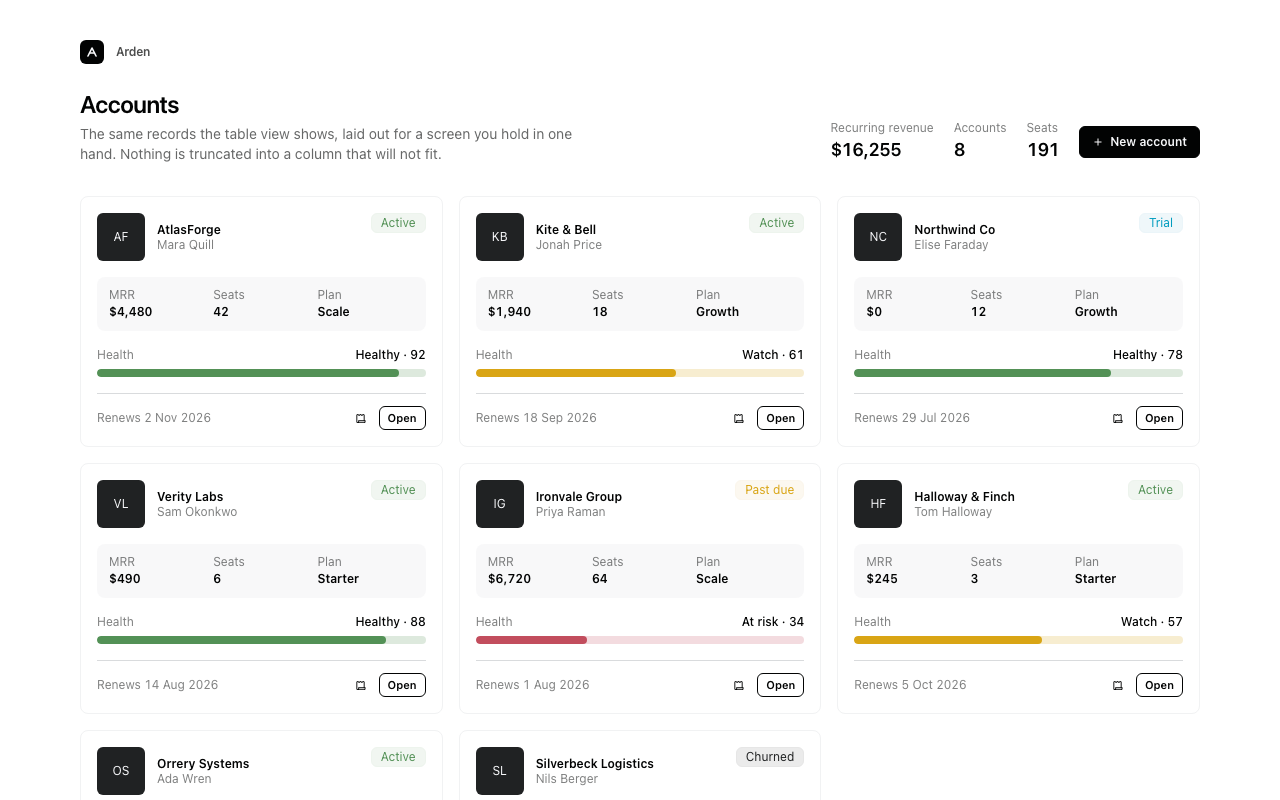
Task: Click the total Seats value 191
Action: pos(1043,150)
